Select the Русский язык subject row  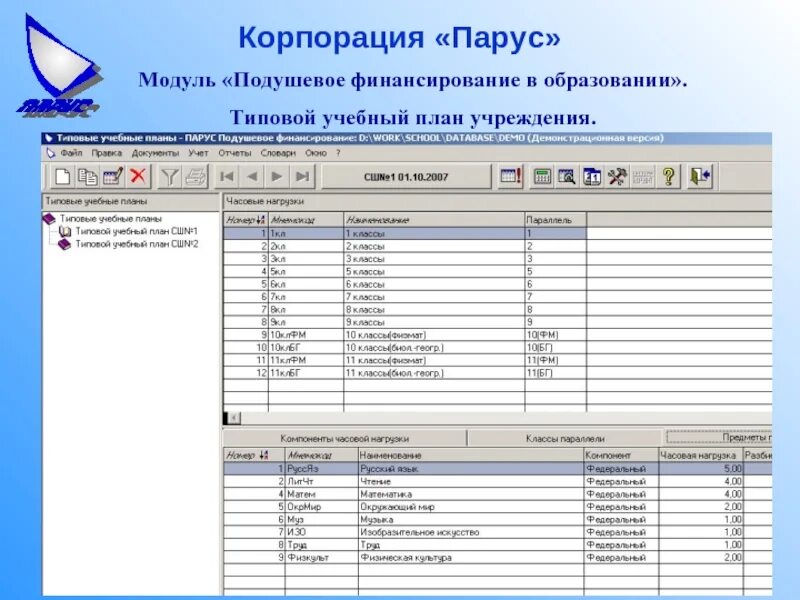(x=497, y=469)
